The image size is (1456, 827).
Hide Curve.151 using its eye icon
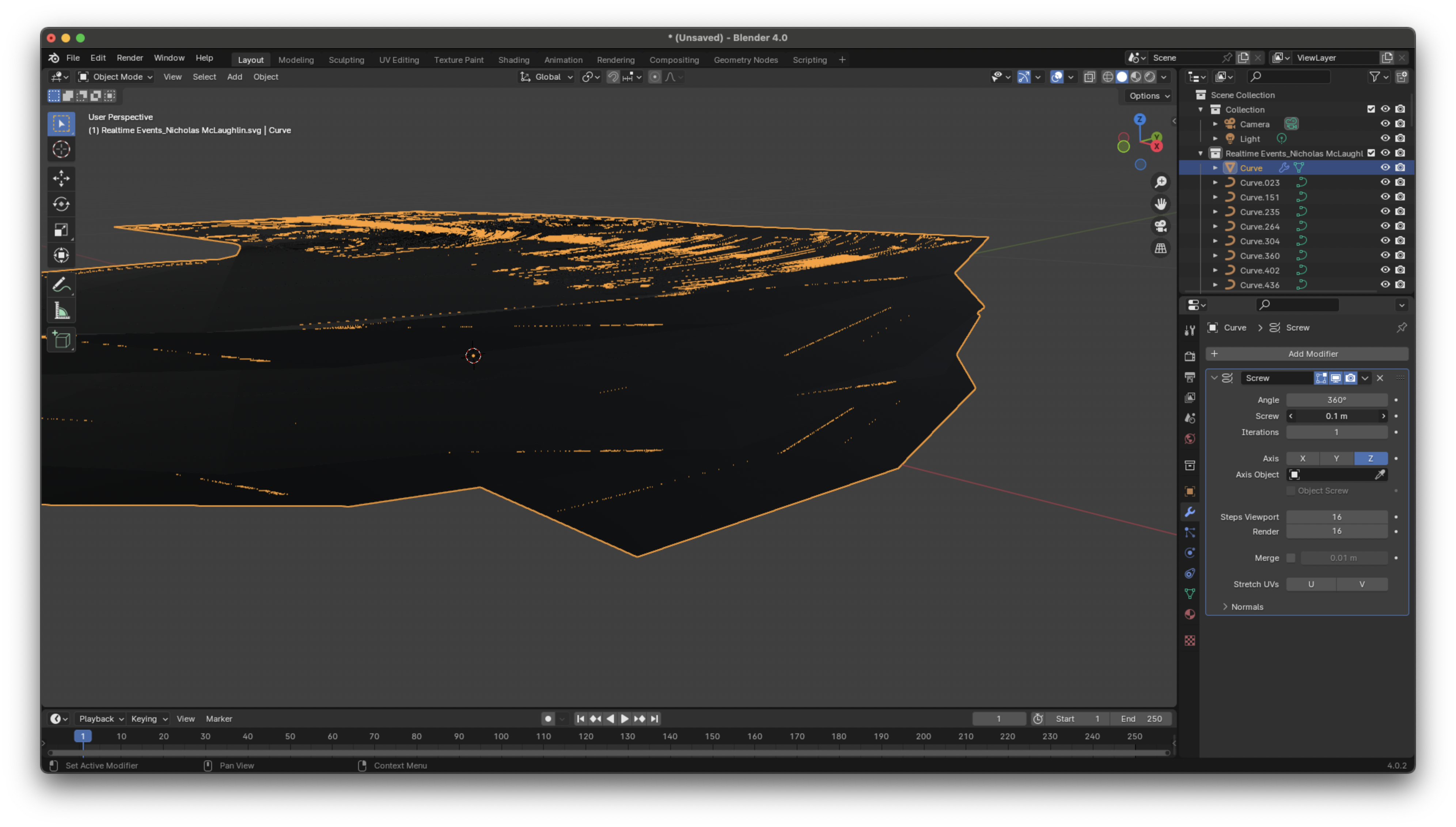tap(1385, 197)
